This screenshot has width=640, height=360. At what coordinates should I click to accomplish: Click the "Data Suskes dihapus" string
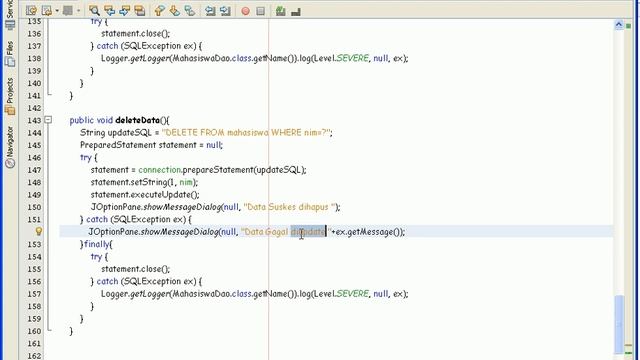pos(290,207)
